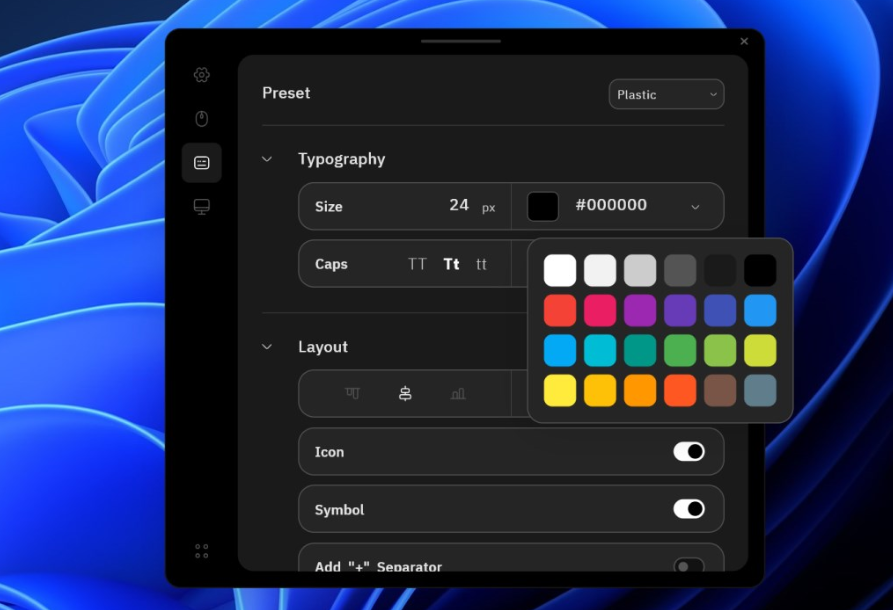Viewport: 893px width, 610px height.
Task: Pick the deep violet swatch
Action: 680,310
